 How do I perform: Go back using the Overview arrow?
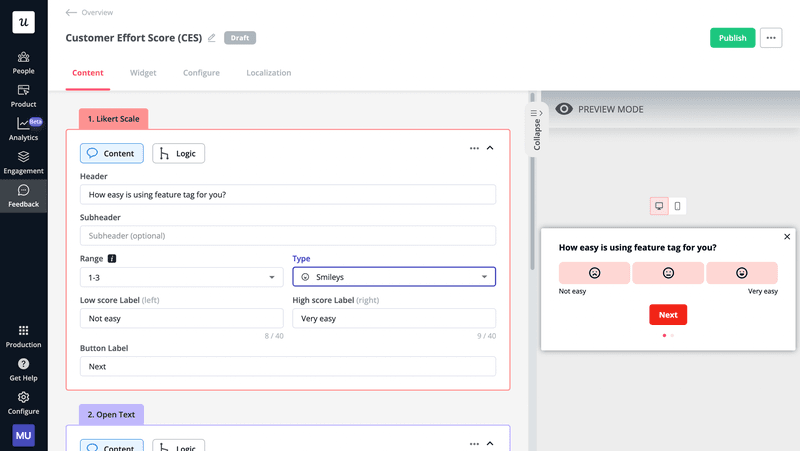point(71,12)
